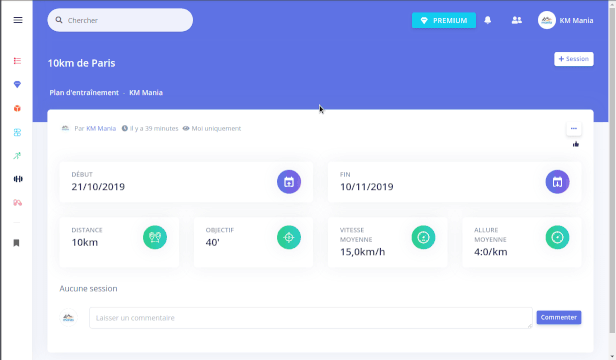Image resolution: width=616 pixels, height=360 pixels.
Task: Select the start date 21/10/2019
Action: pyautogui.click(x=98, y=187)
